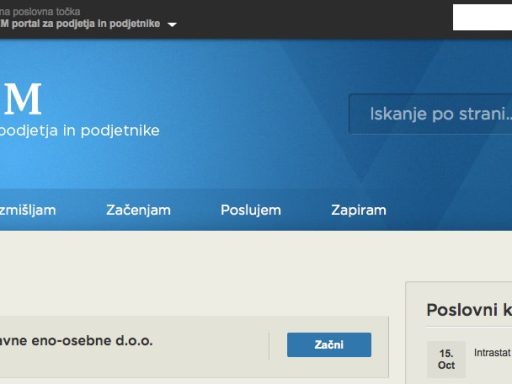The image size is (512, 384).
Task: Click the 15. Oct calendar date tile
Action: coord(446,359)
